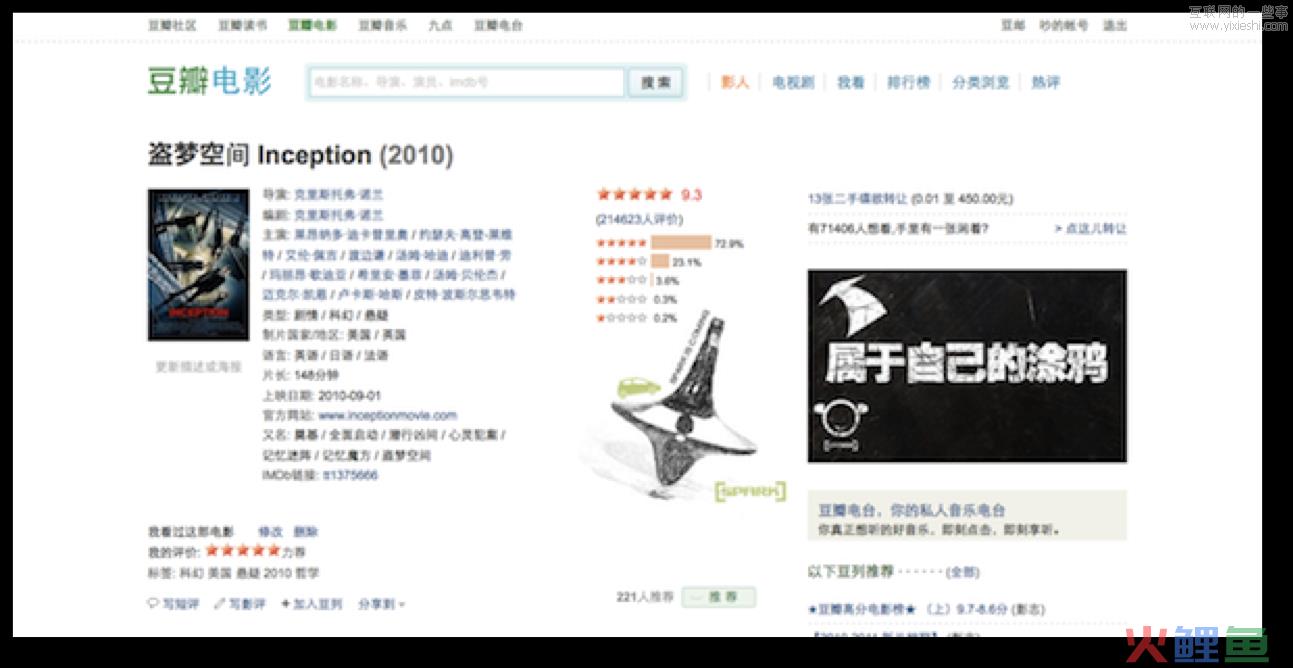
Task: Open the 热评 navigation tab
Action: 1046,82
